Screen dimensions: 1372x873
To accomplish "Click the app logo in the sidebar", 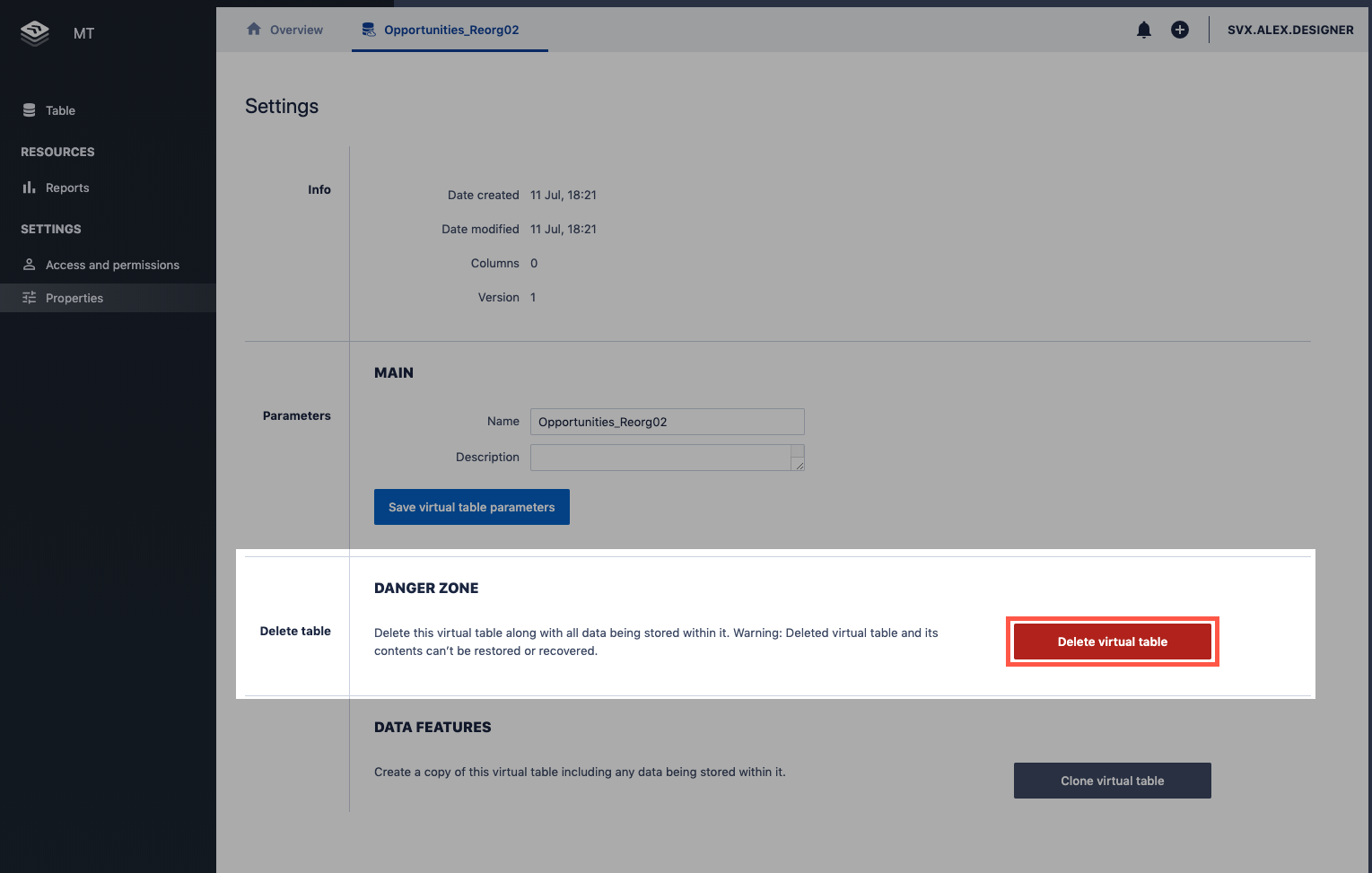I will coord(35,33).
